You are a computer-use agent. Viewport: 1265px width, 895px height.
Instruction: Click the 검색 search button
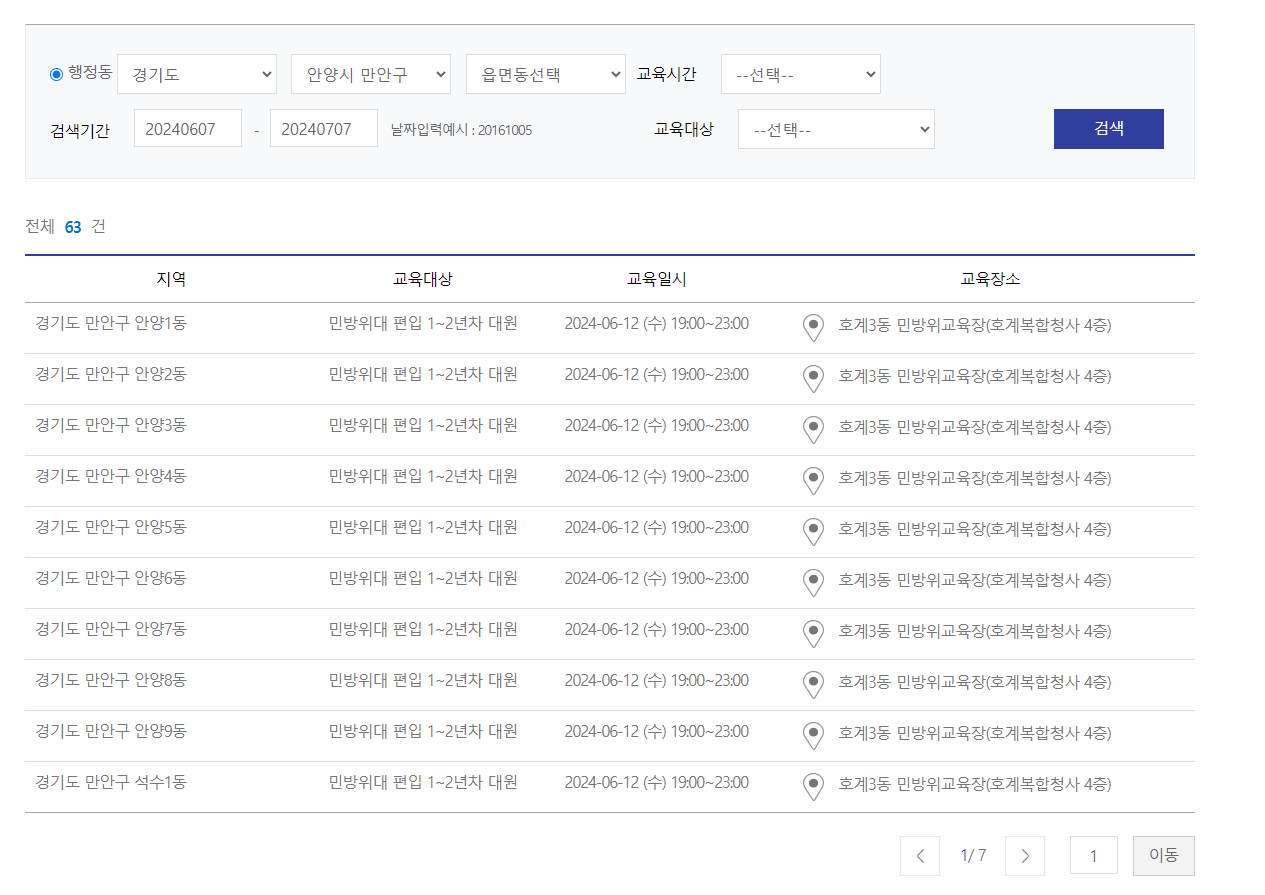click(1109, 129)
